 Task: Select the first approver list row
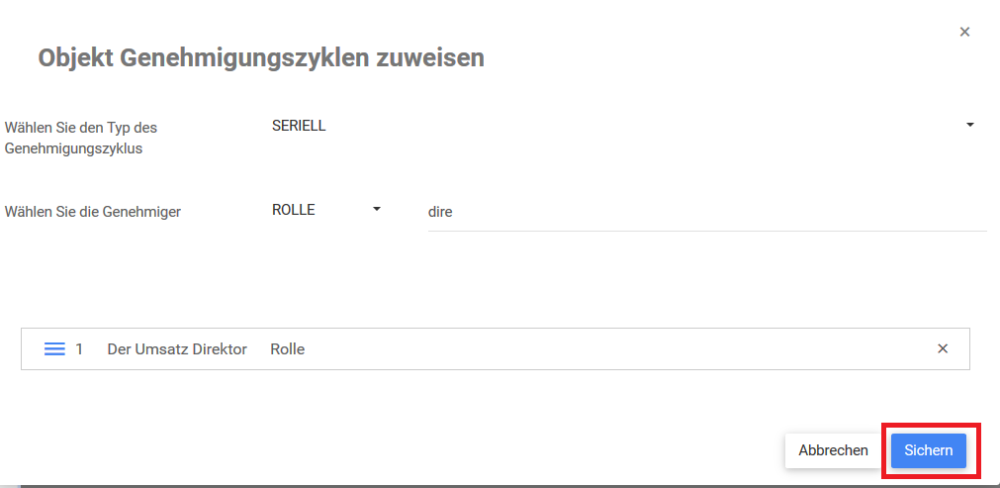[495, 349]
